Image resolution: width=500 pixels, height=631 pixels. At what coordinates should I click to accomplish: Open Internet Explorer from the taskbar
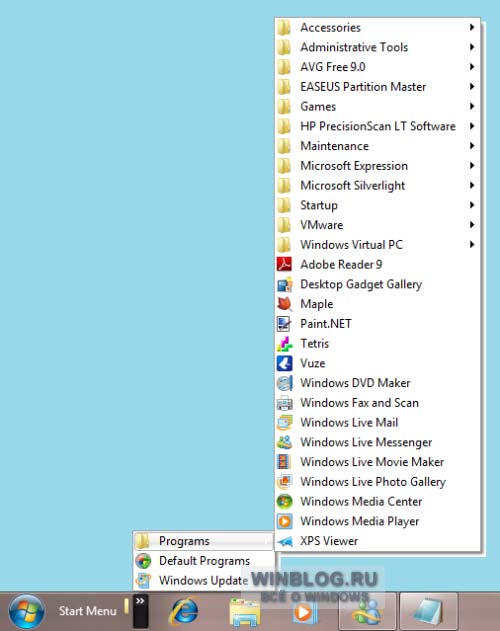184,612
